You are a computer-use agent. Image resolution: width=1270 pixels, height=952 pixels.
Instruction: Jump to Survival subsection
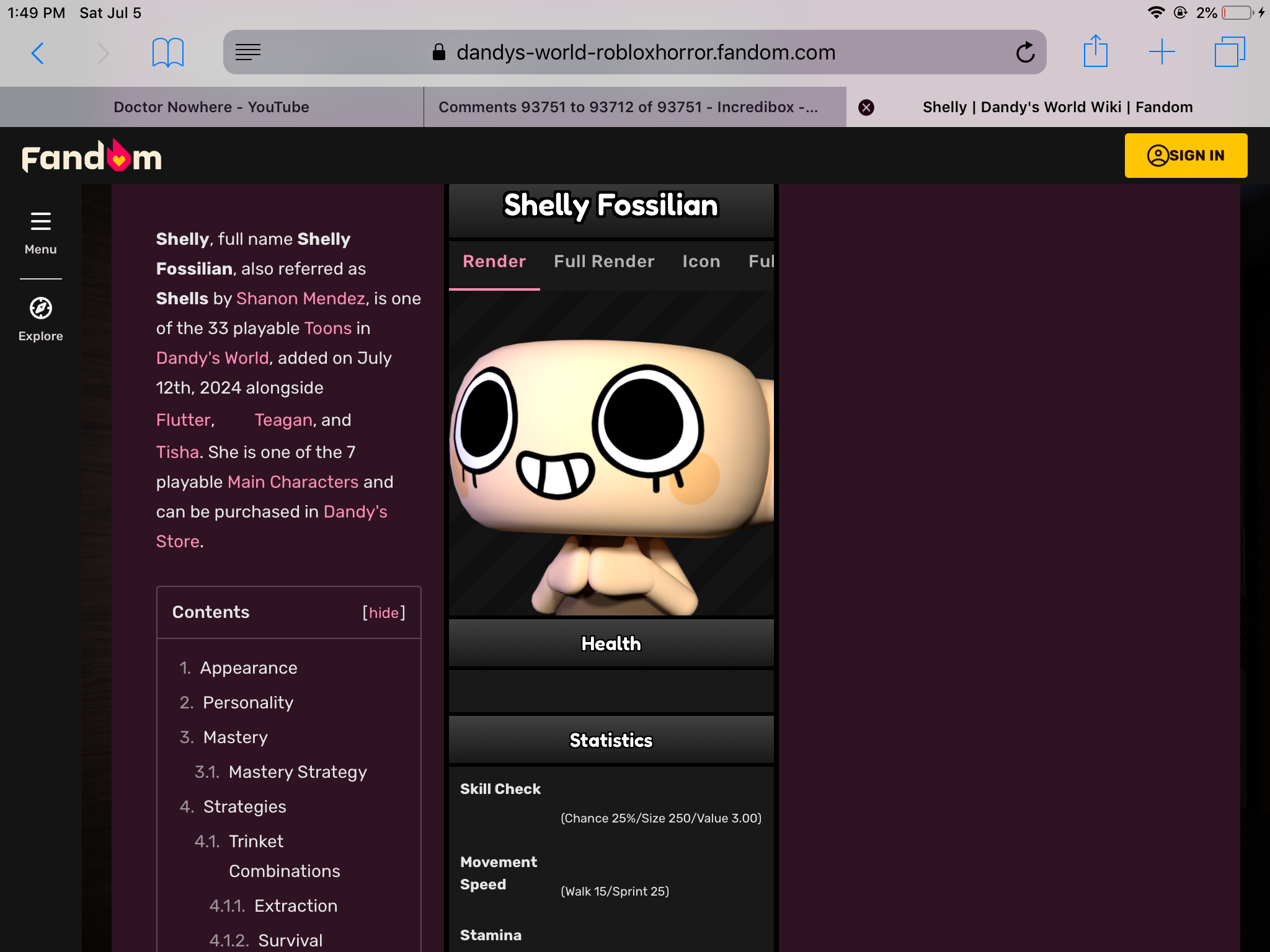click(x=290, y=941)
